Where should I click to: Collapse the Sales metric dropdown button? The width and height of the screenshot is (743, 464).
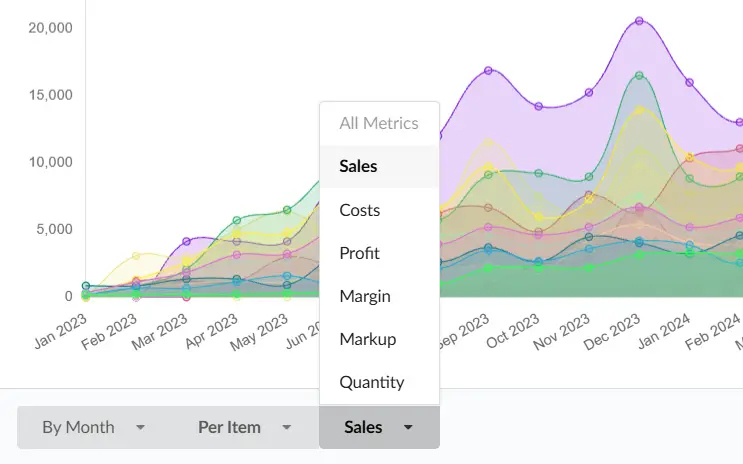pyautogui.click(x=379, y=427)
